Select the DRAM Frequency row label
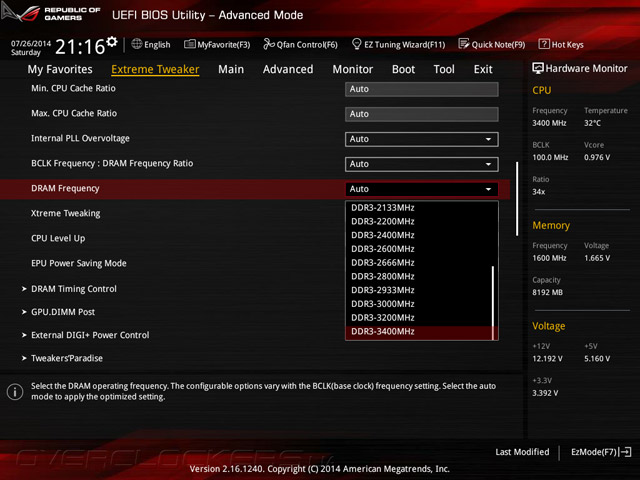This screenshot has height=480, width=640. coord(65,189)
